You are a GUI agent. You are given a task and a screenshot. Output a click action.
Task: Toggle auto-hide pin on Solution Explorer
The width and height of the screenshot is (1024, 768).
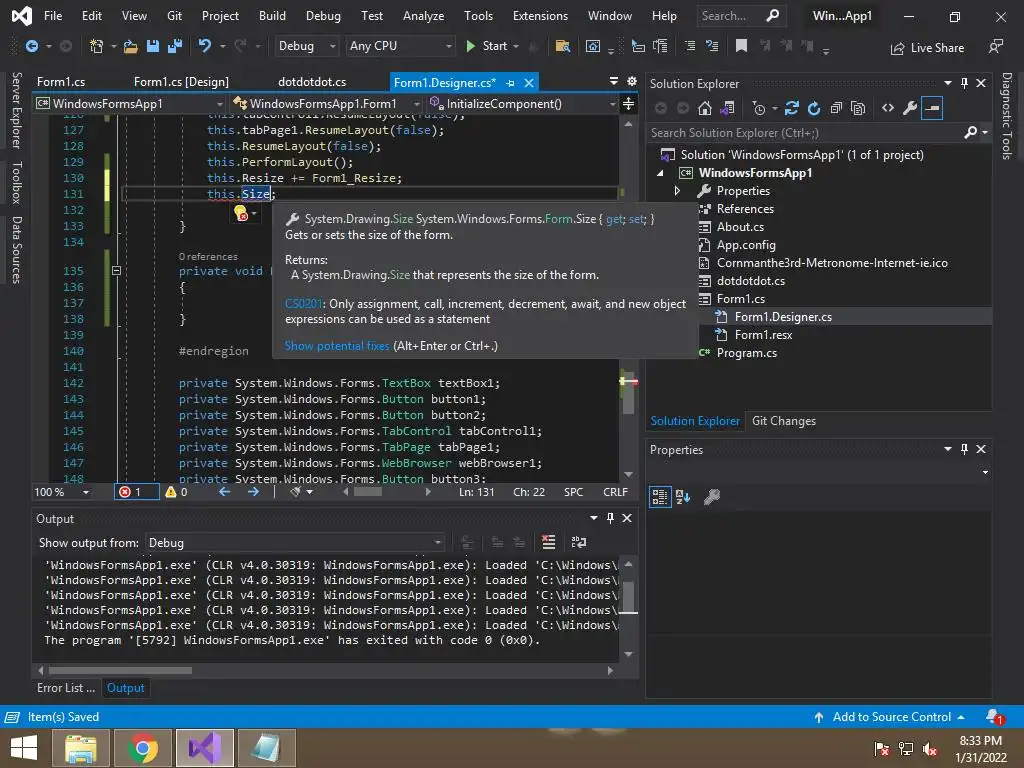pyautogui.click(x=965, y=83)
